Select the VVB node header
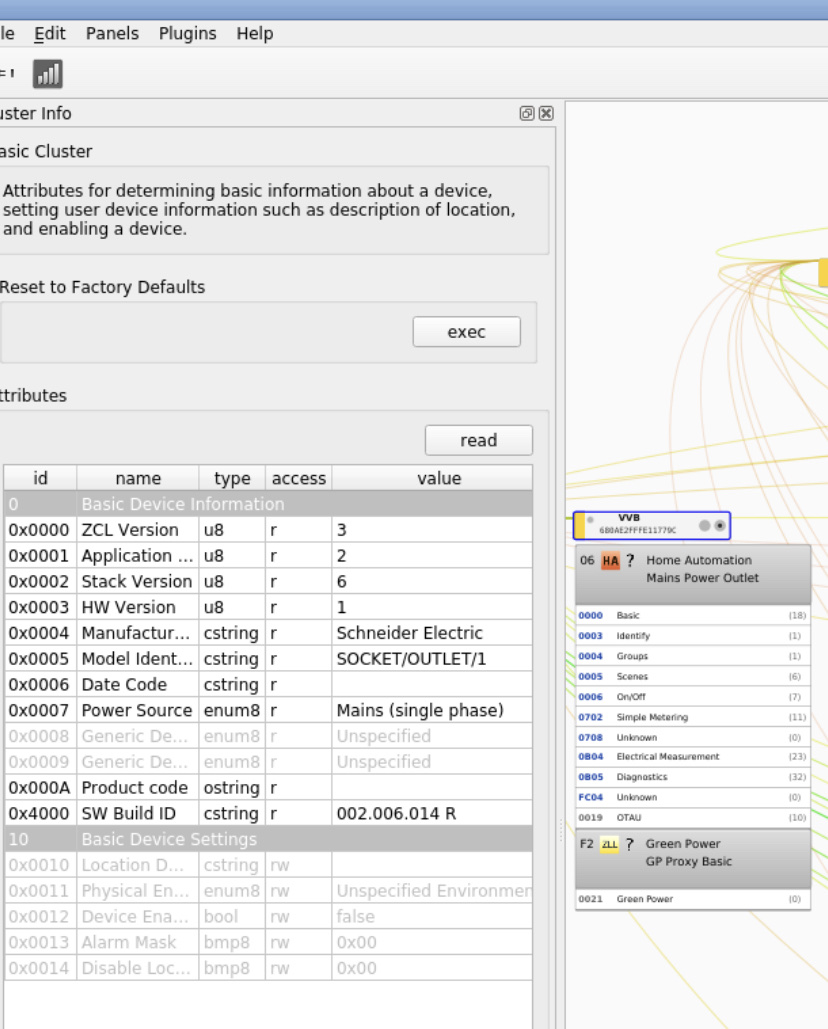The height and width of the screenshot is (1029, 828). (652, 526)
